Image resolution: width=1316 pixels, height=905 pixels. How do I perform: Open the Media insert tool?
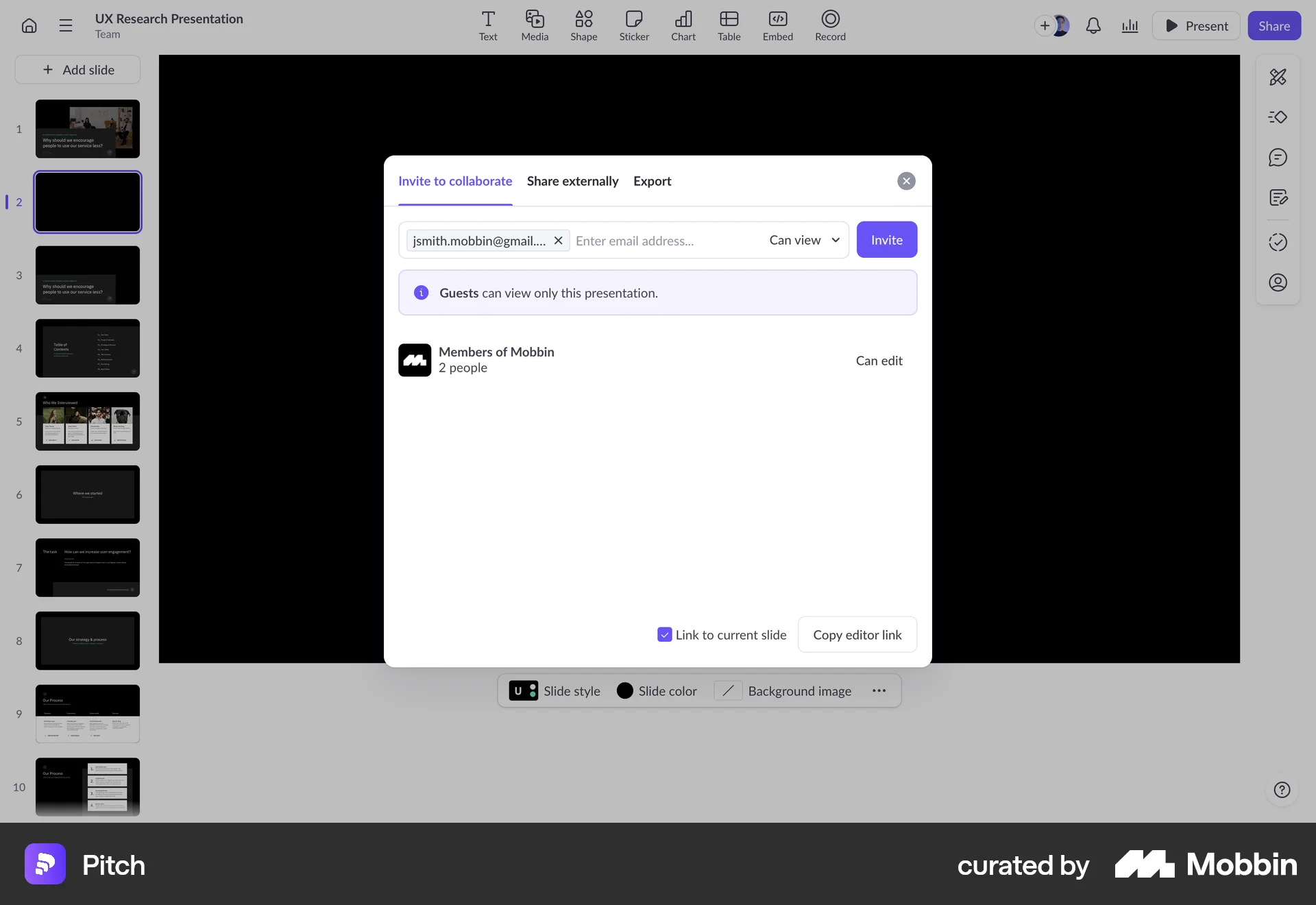pyautogui.click(x=534, y=25)
